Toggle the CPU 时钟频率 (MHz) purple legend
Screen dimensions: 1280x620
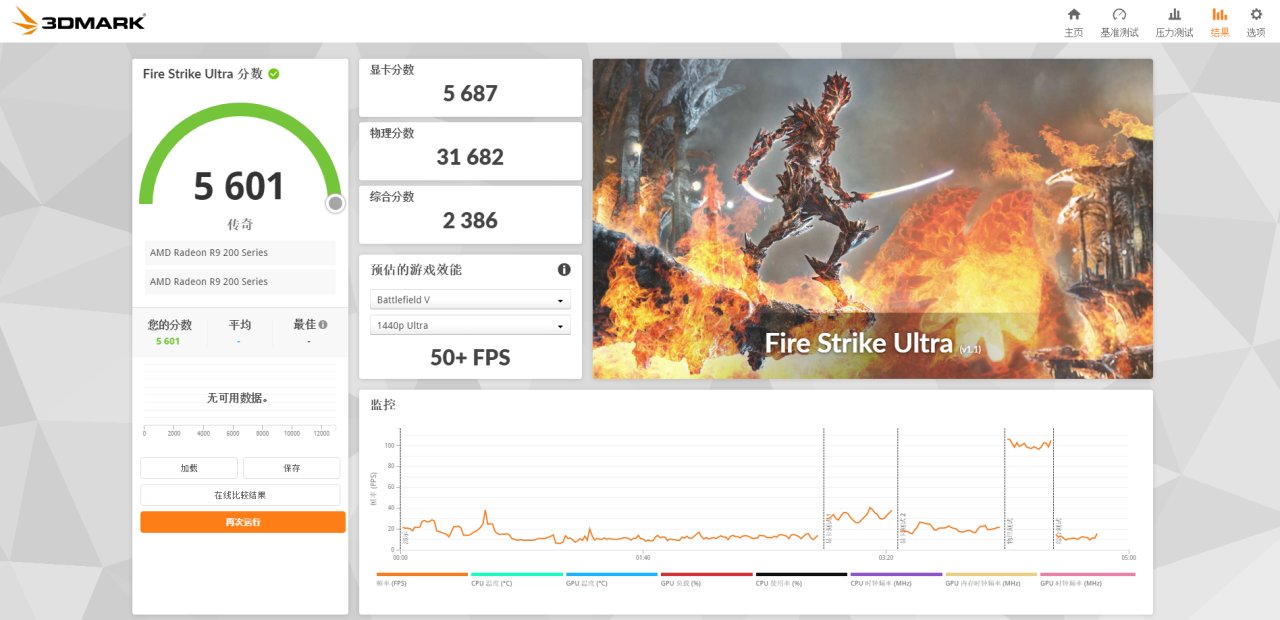pos(896,579)
